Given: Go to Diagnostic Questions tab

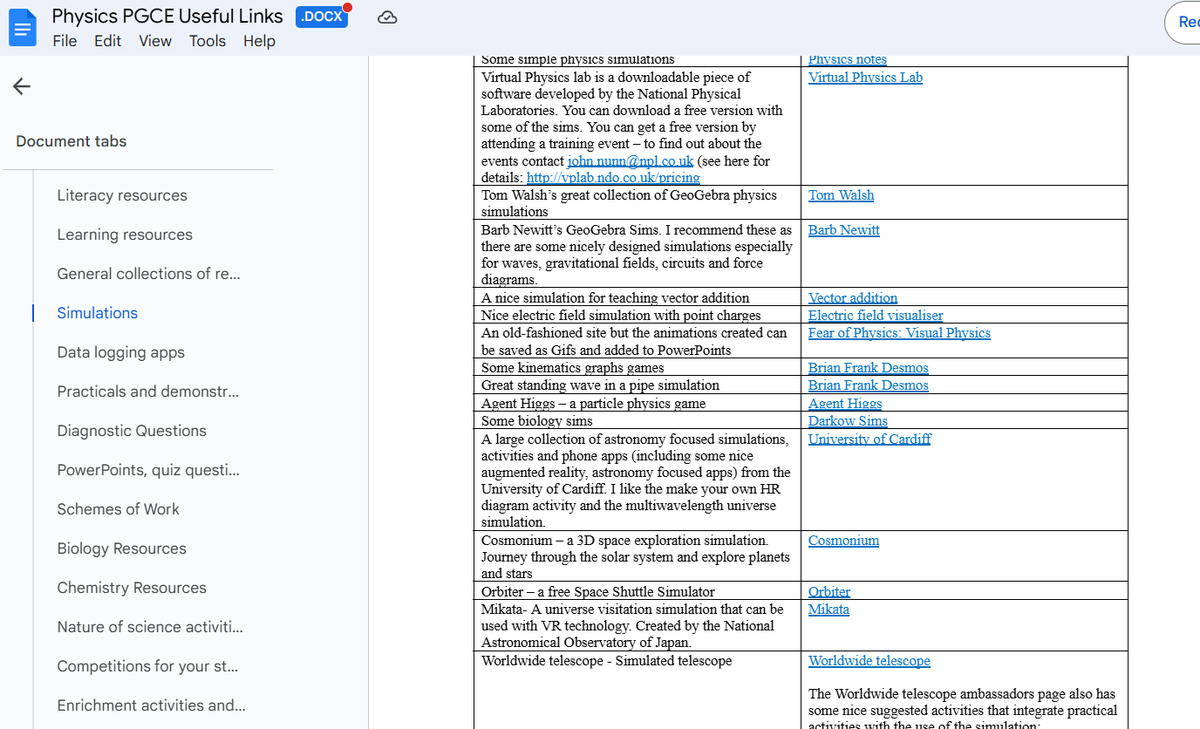Looking at the screenshot, I should click(132, 431).
